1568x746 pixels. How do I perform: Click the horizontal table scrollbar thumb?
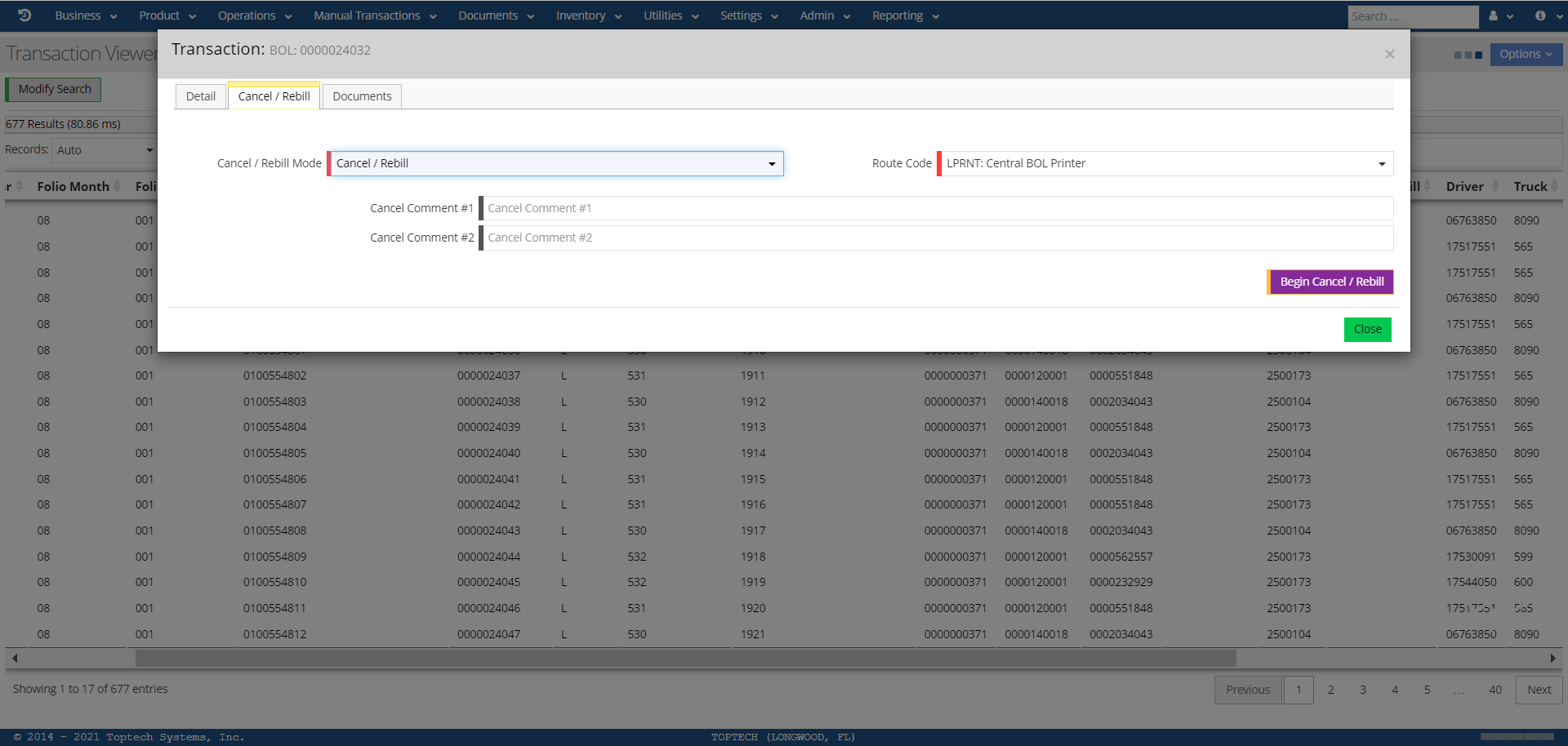click(x=686, y=658)
